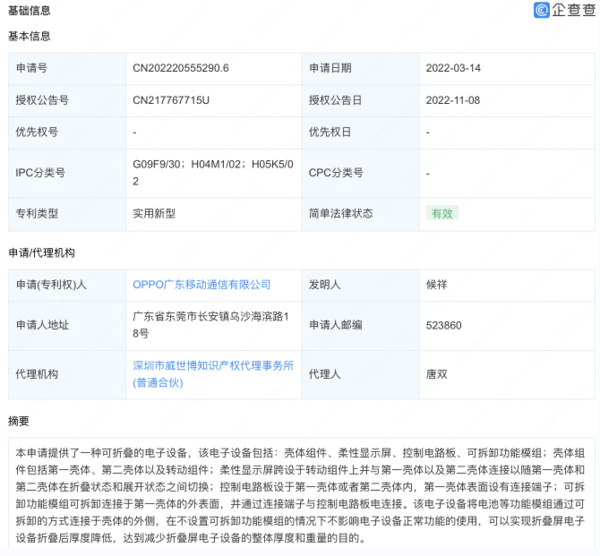Click the 申请号 label cell

[x=67, y=68]
